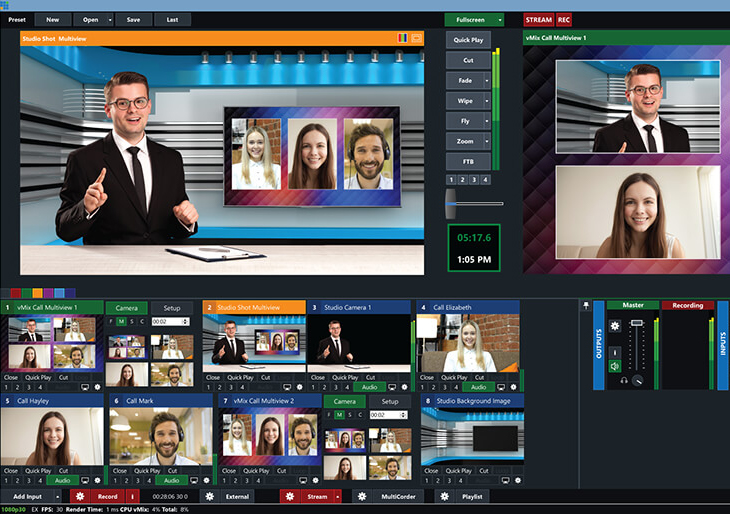Toggle M button in Multiview 1 Camera panel
Image resolution: width=730 pixels, height=514 pixels.
122,321
